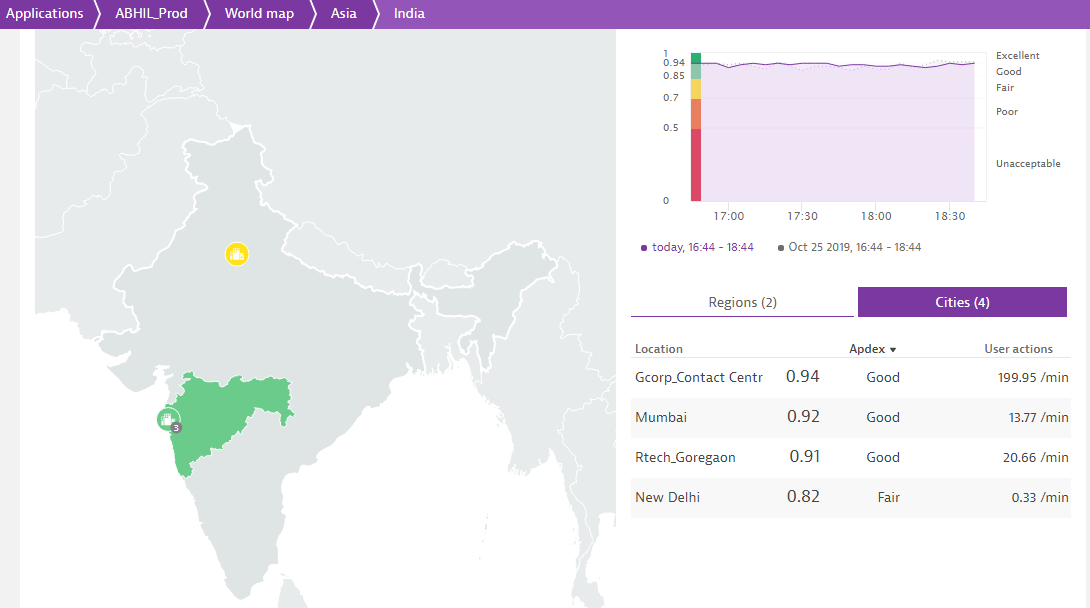Click the India breadcrumb item
Viewport: 1090px width, 608px height.
409,14
